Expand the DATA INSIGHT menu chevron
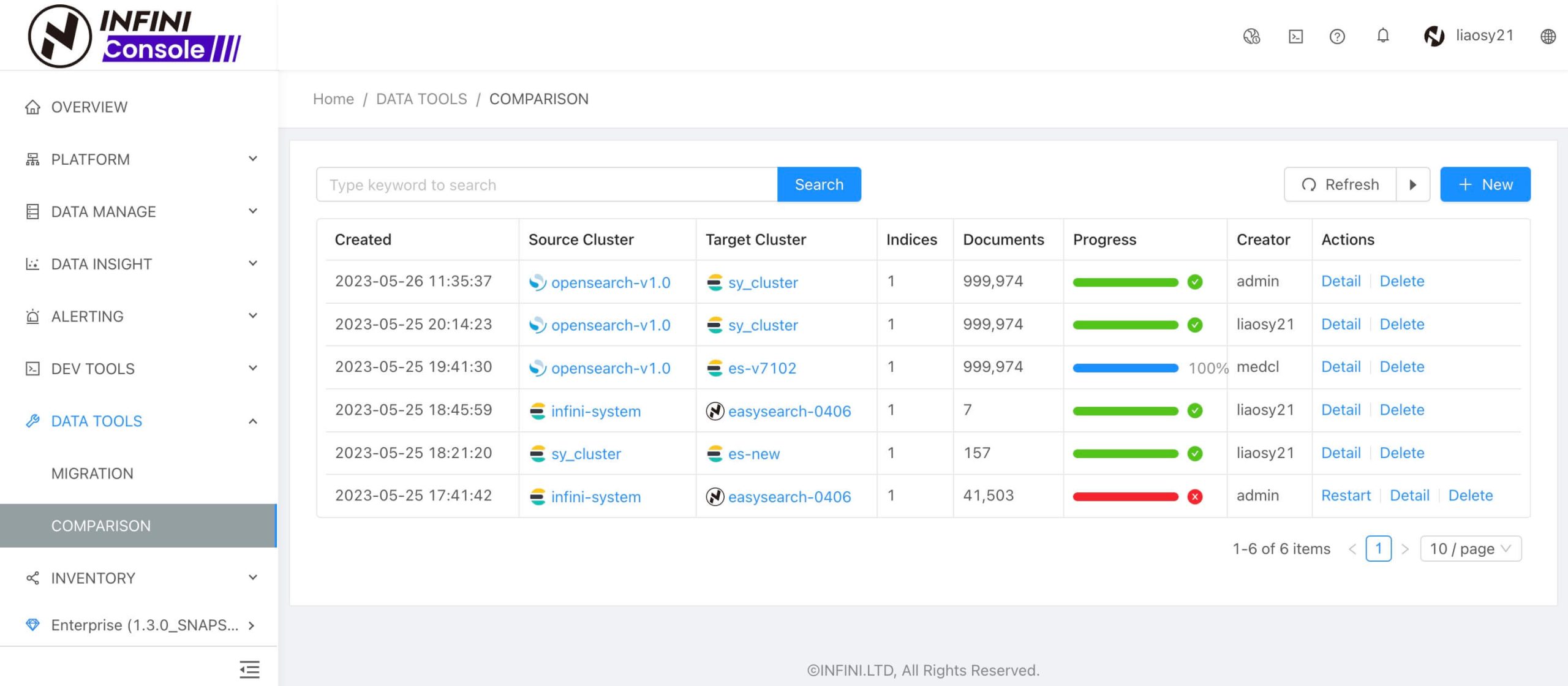Image resolution: width=1568 pixels, height=686 pixels. tap(253, 263)
